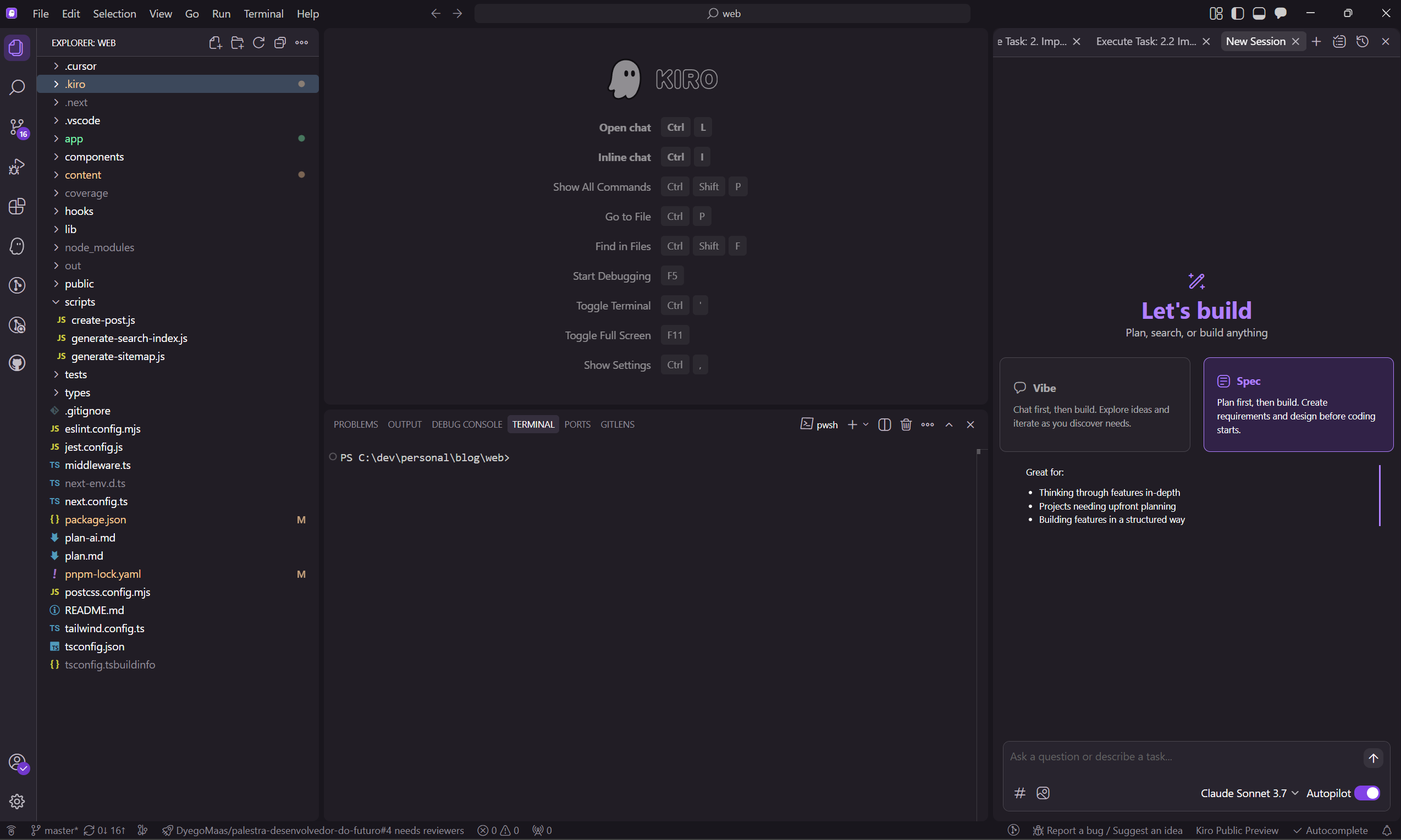Start a new chat session with plus icon

1316,41
